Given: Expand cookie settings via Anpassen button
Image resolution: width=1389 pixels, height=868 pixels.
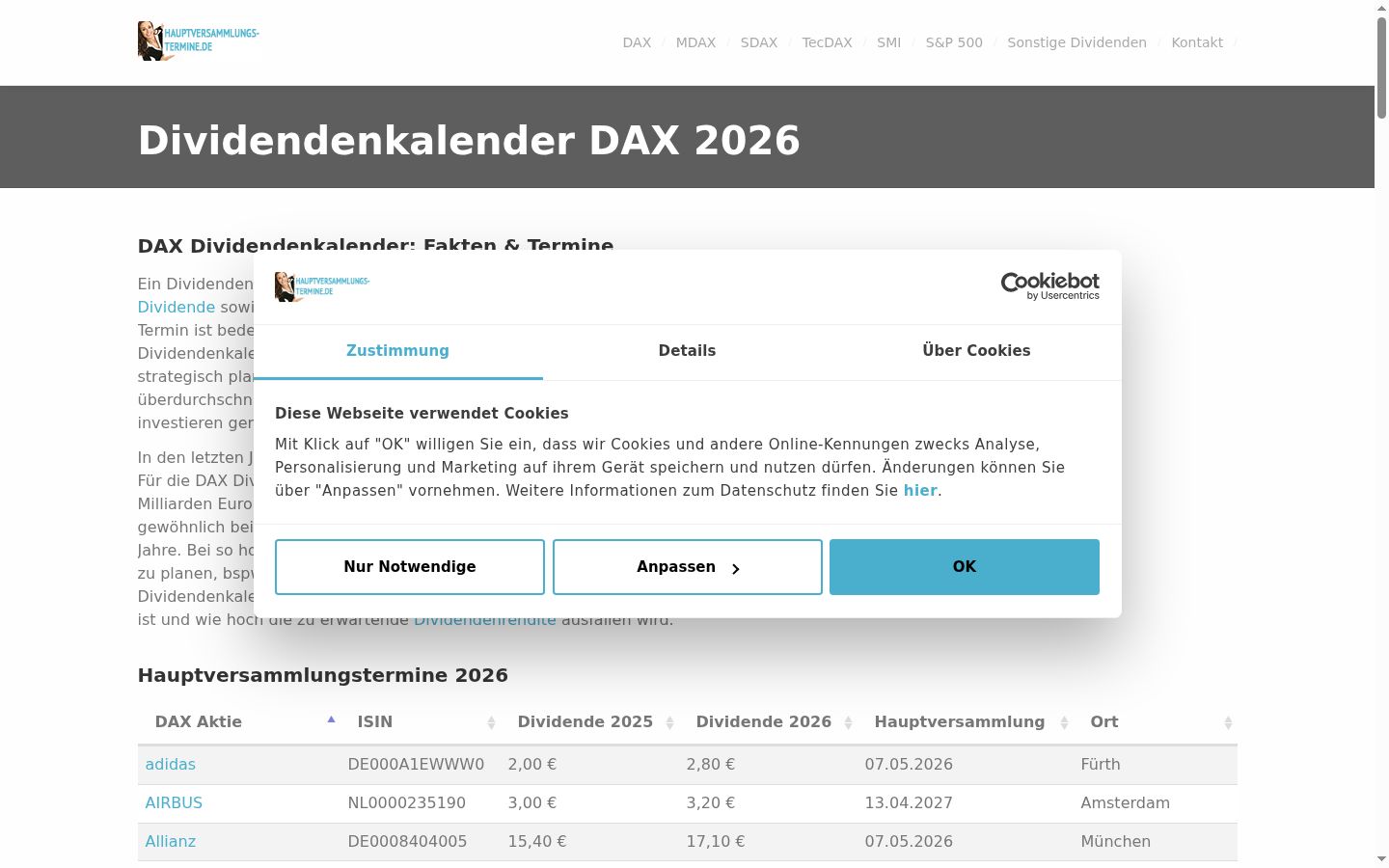Looking at the screenshot, I should (688, 567).
